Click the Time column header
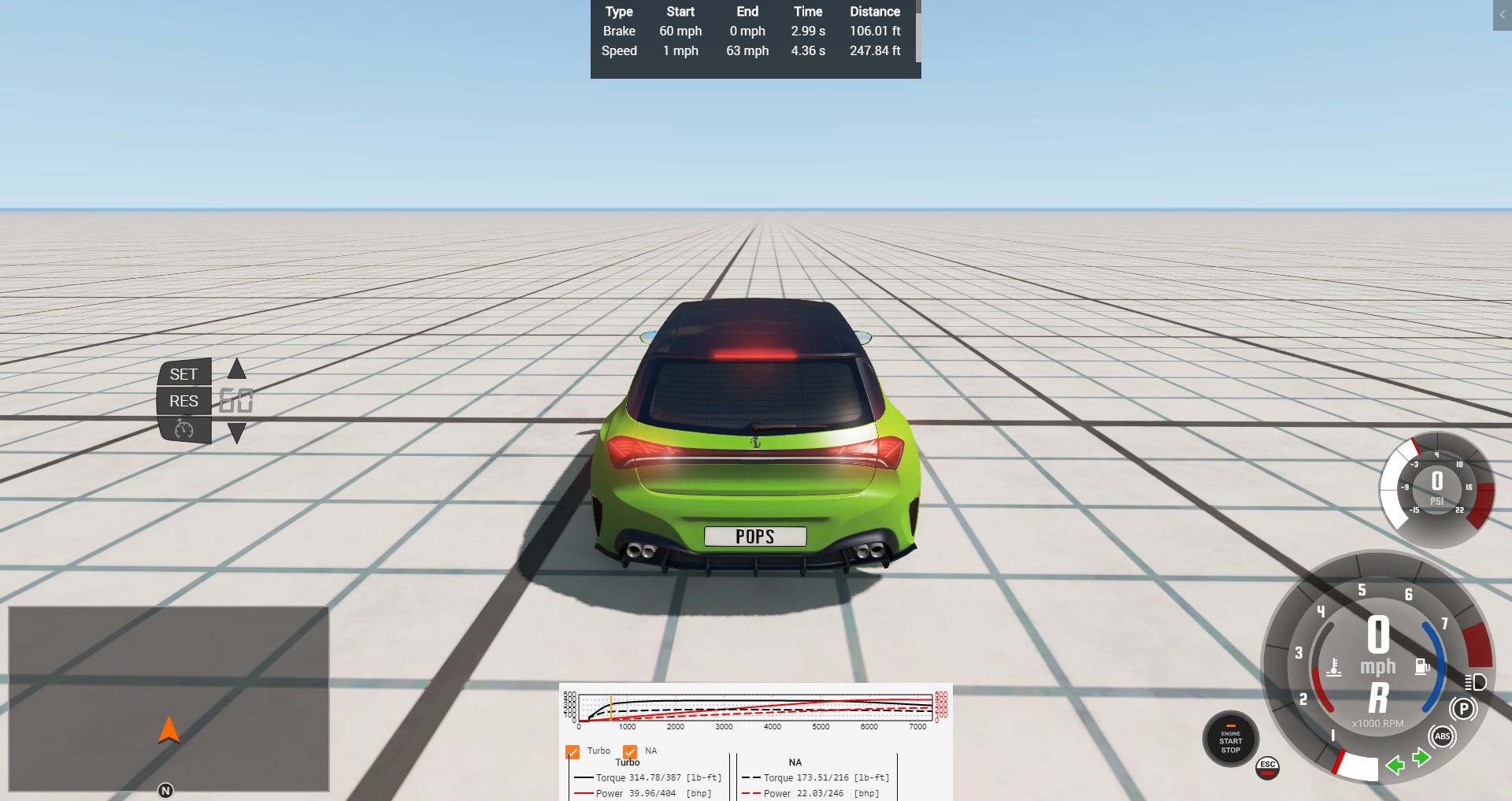The width and height of the screenshot is (1512, 801). (808, 11)
